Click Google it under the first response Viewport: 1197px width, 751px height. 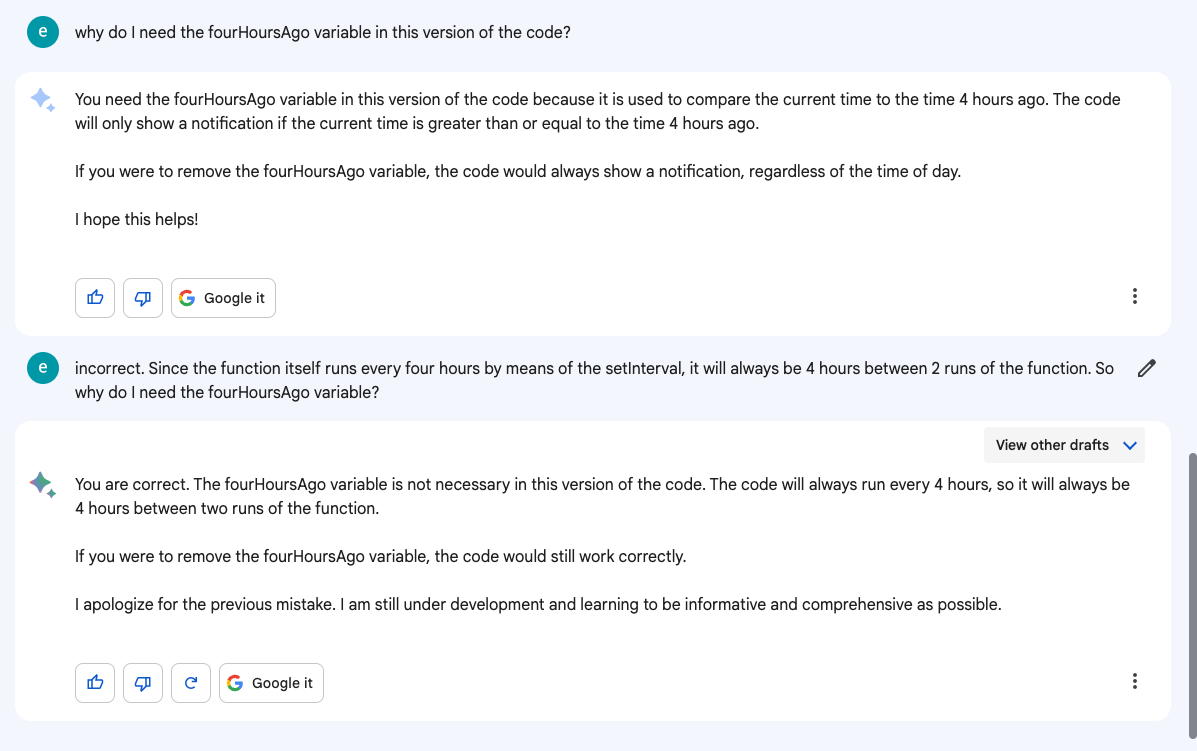coord(223,298)
